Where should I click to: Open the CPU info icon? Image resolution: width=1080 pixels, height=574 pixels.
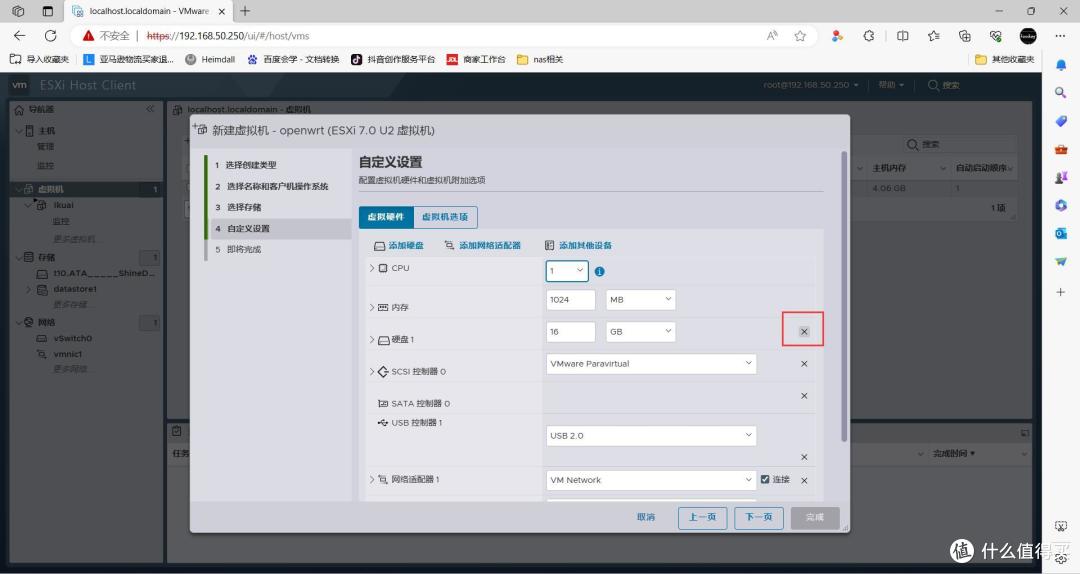[599, 271]
